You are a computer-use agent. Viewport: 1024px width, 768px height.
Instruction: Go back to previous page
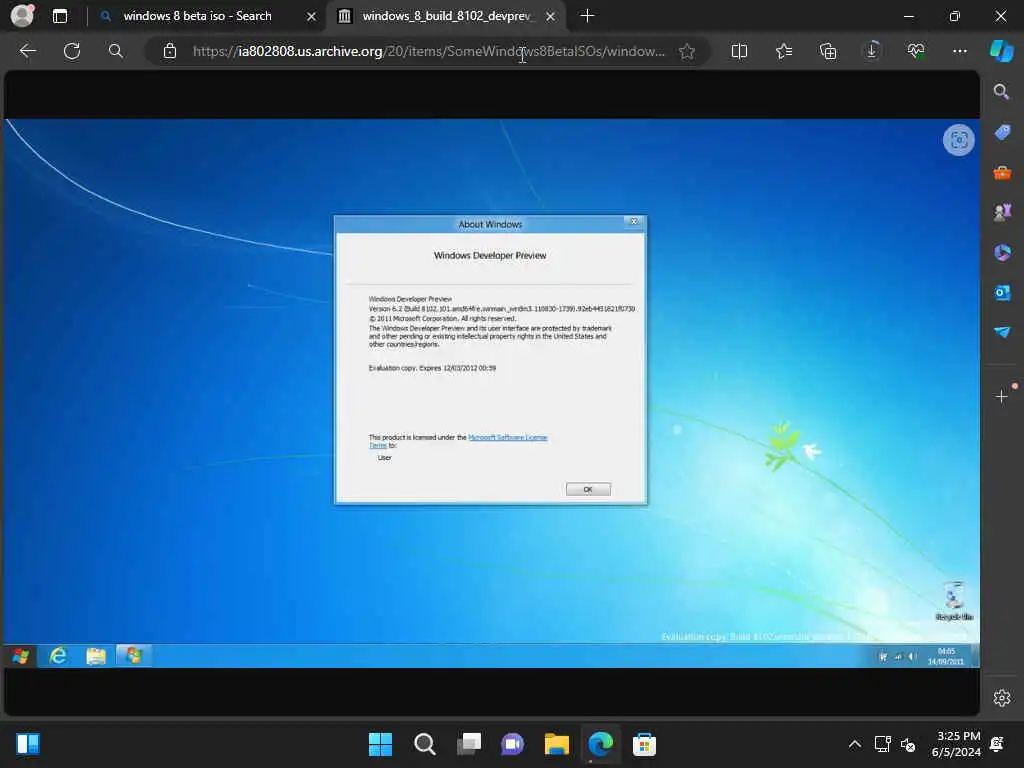pyautogui.click(x=28, y=51)
